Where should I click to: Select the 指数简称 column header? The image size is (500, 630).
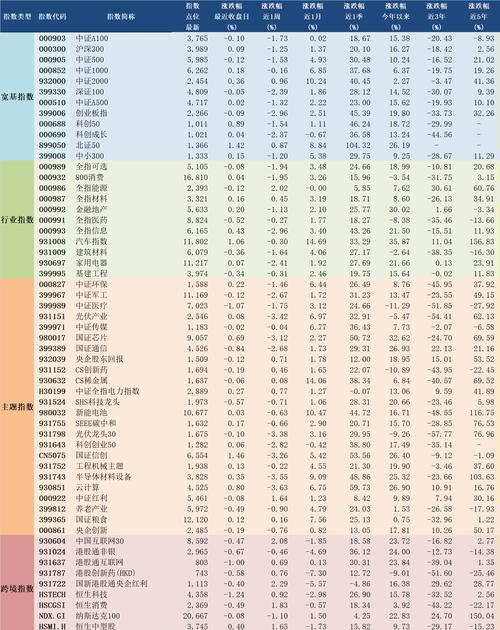[121, 17]
